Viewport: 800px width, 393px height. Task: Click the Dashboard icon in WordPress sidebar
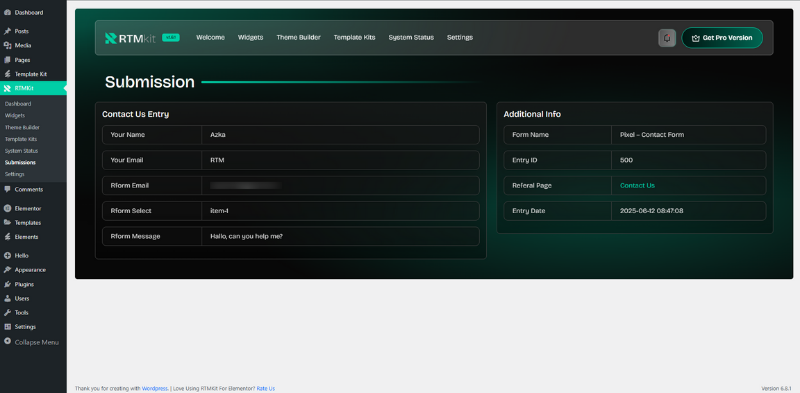click(x=7, y=12)
